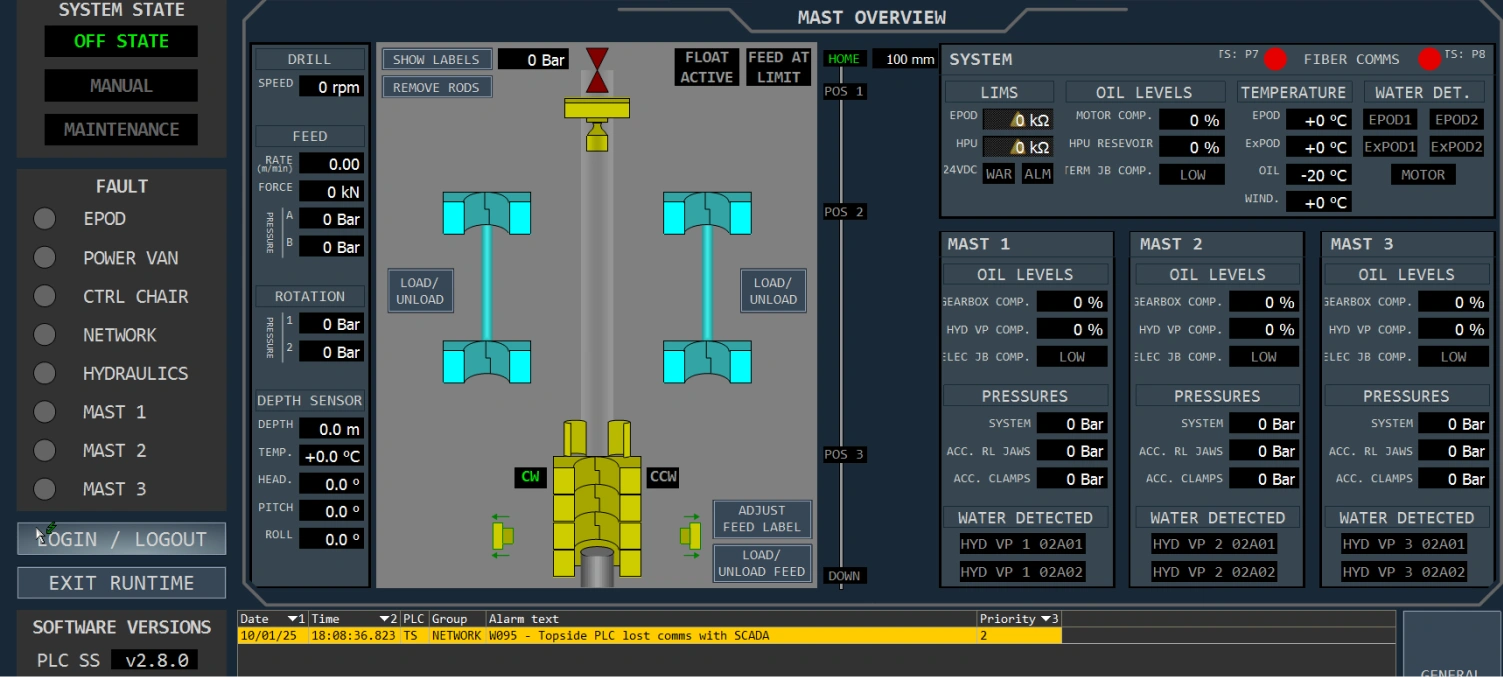The height and width of the screenshot is (677, 1503).
Task: Click the NETWORK fault indicator lamp
Action: tap(44, 335)
